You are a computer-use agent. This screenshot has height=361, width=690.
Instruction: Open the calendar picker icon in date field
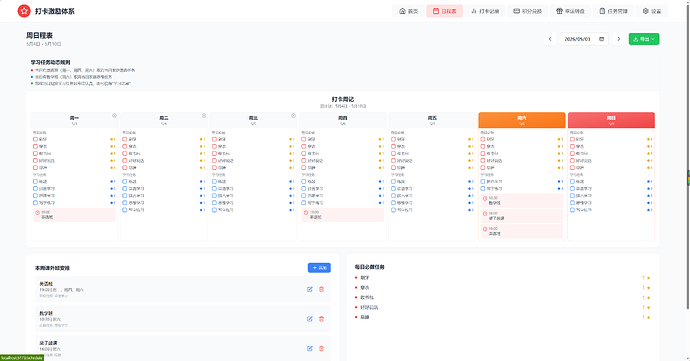point(602,39)
